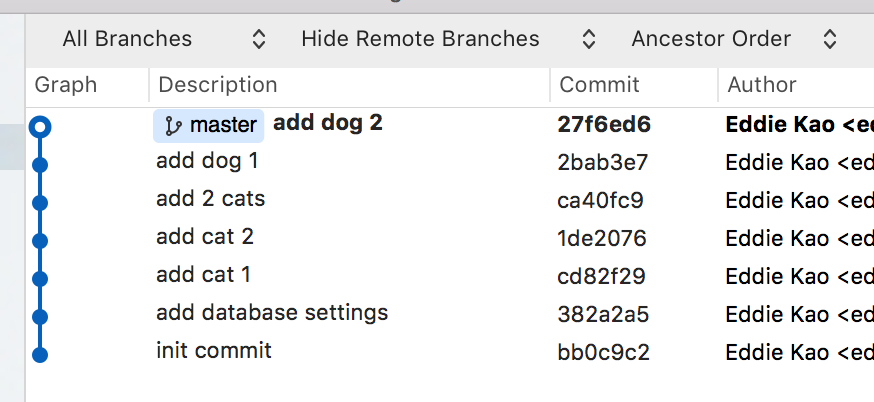Click graph node for add database settings
The image size is (874, 402).
(40, 316)
